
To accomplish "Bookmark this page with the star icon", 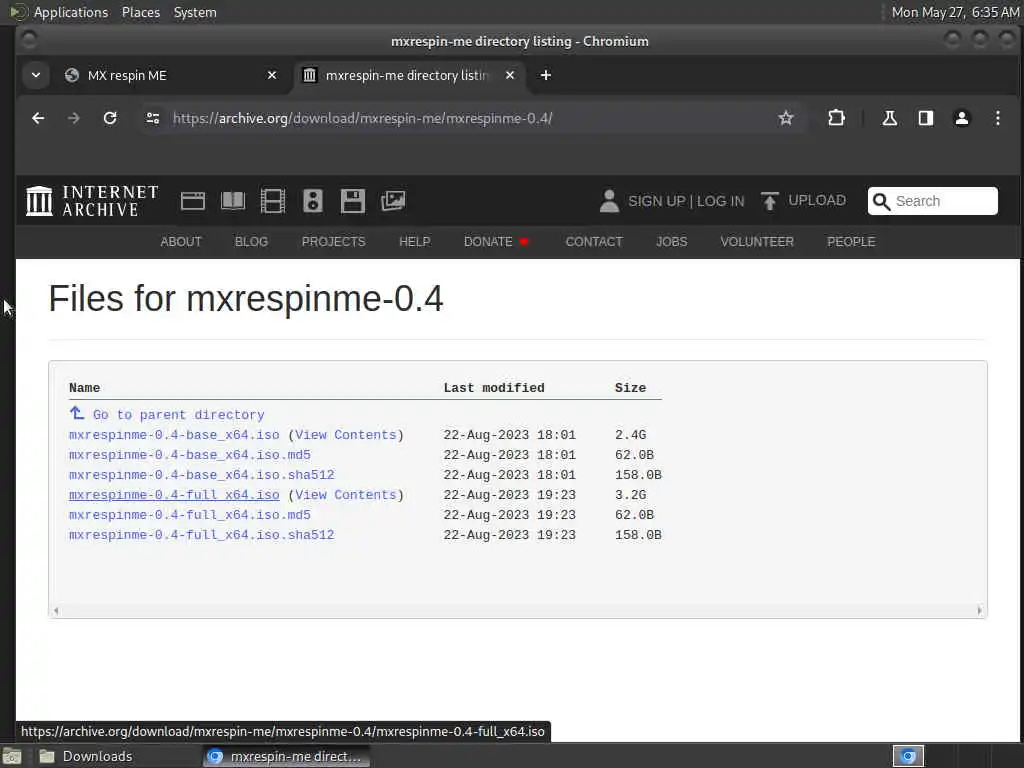I will [786, 118].
